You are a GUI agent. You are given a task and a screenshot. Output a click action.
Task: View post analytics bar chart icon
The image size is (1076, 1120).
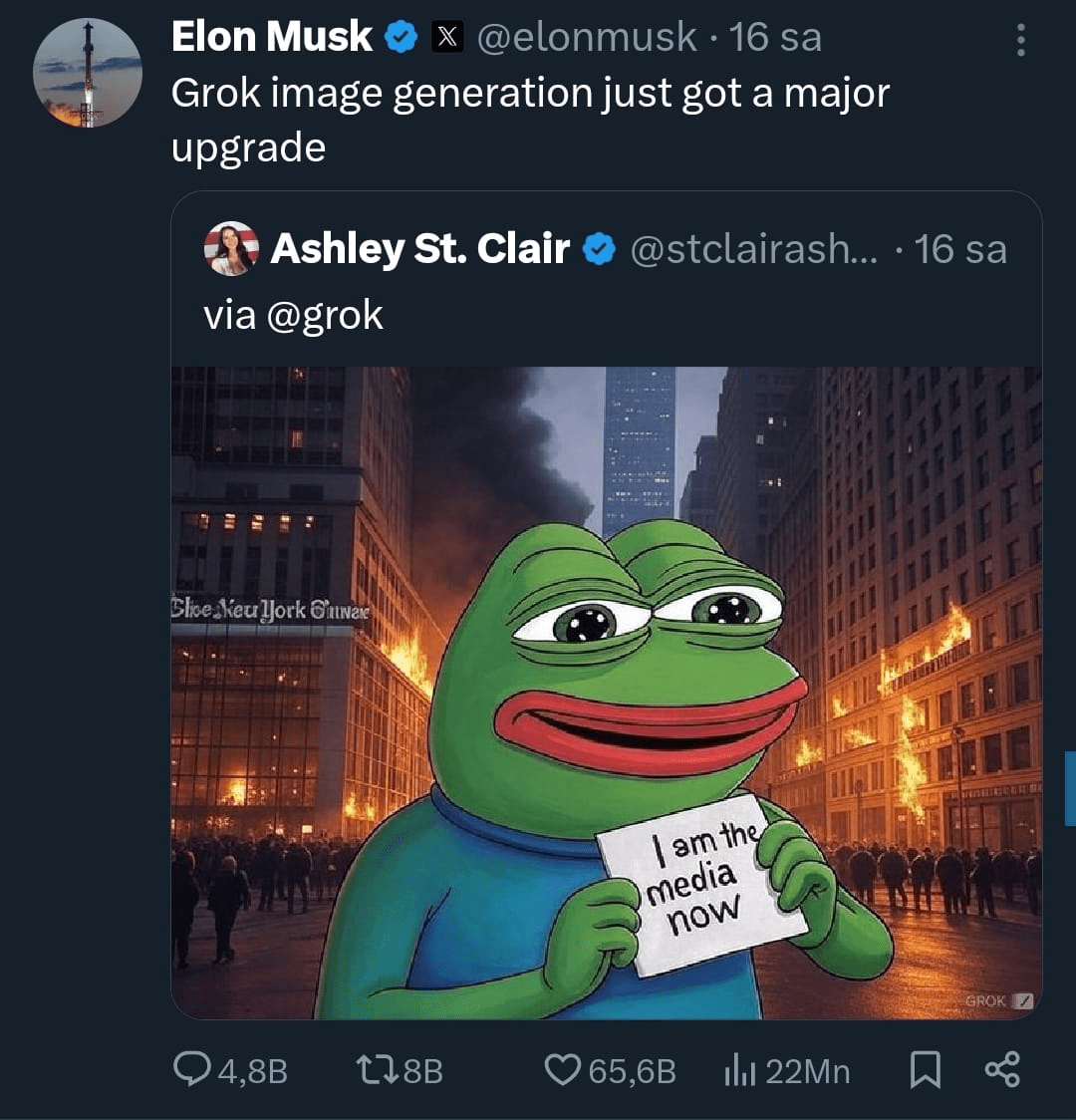click(x=740, y=1070)
